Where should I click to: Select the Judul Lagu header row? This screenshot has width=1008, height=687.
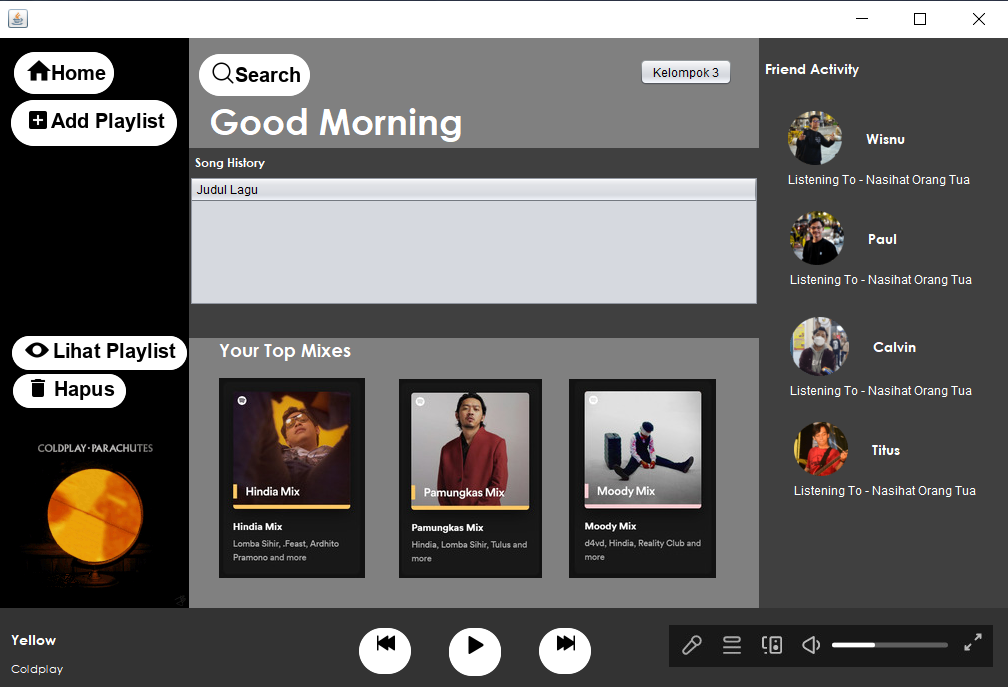point(473,188)
